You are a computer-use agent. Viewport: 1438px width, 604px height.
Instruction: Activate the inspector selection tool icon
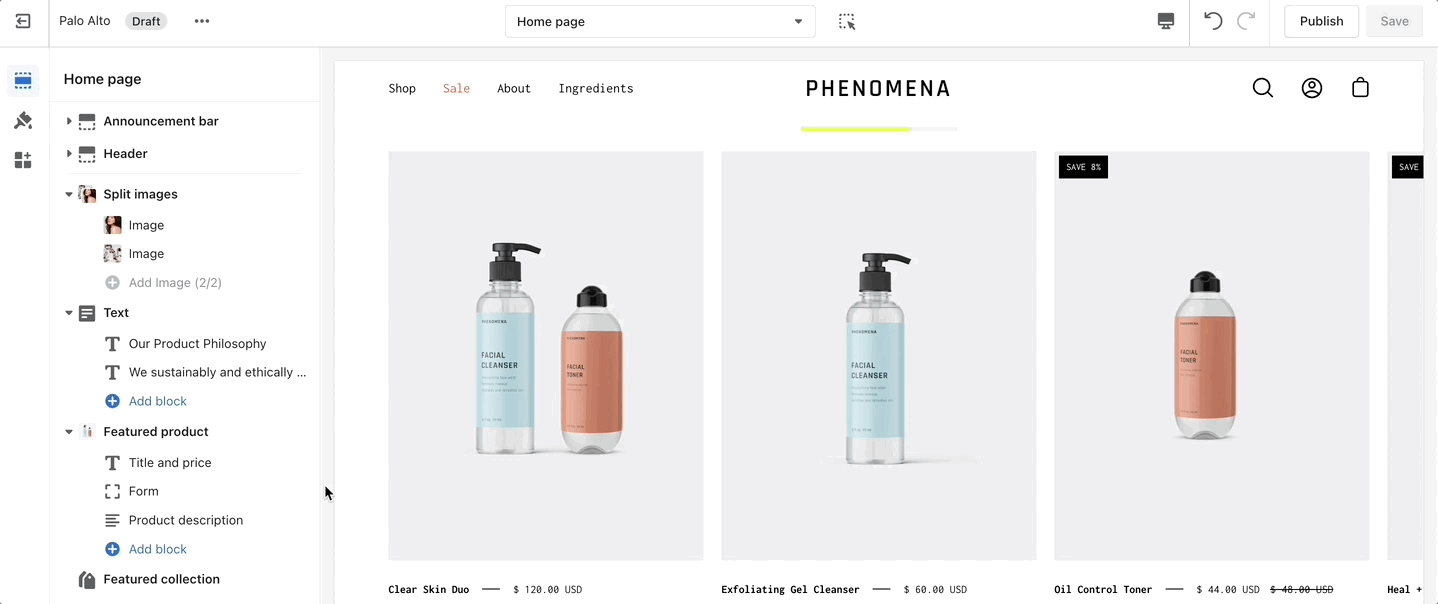coord(847,21)
